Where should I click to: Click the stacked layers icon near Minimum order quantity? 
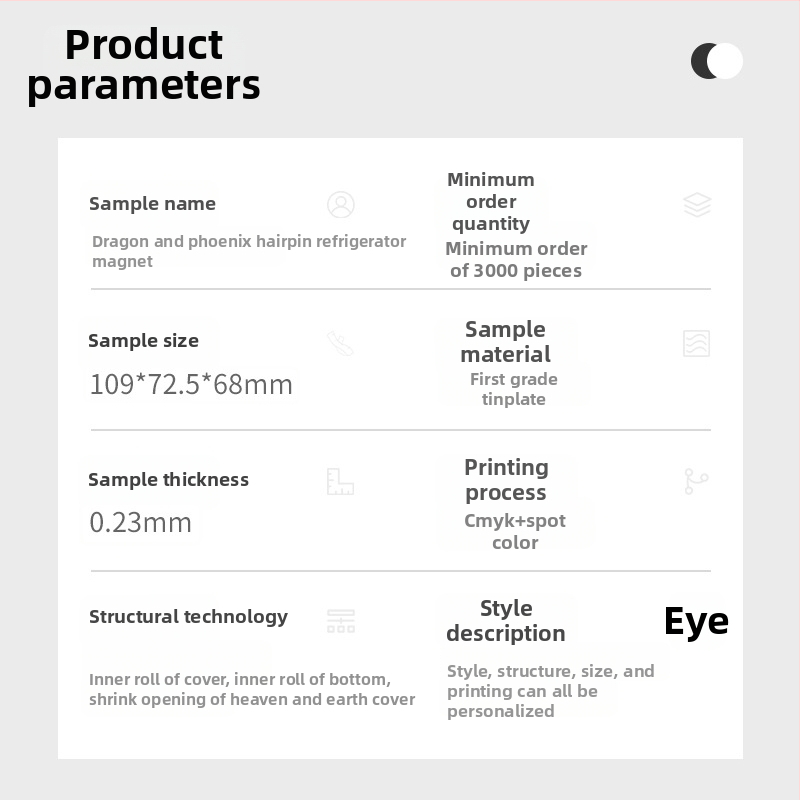tap(697, 204)
